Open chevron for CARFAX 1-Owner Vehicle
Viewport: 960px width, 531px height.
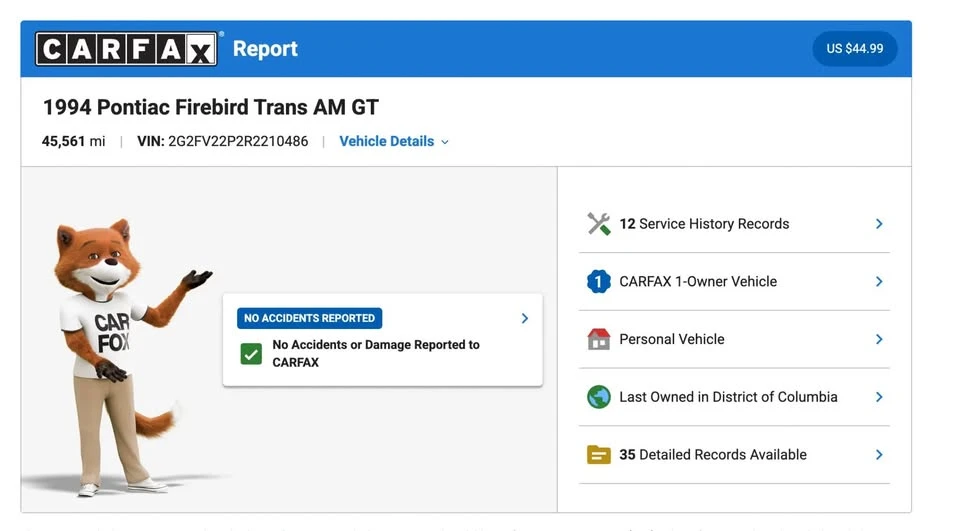(879, 282)
